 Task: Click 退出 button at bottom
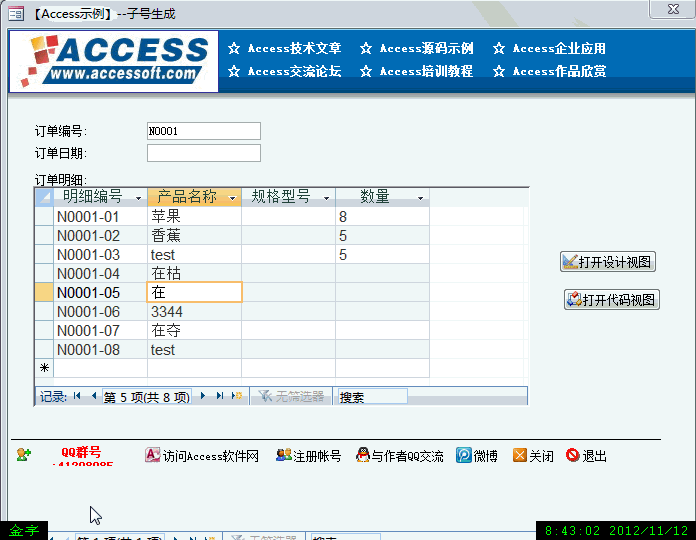coord(586,456)
